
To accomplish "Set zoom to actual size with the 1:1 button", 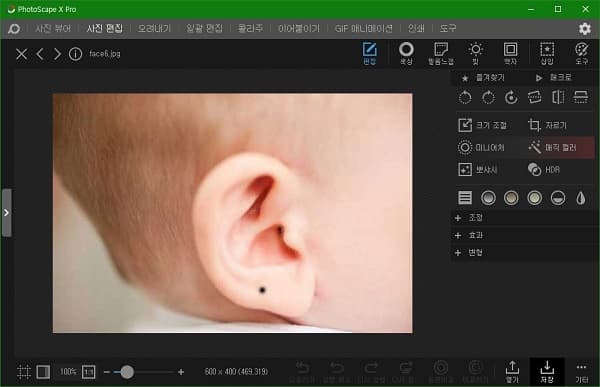I will [x=89, y=372].
